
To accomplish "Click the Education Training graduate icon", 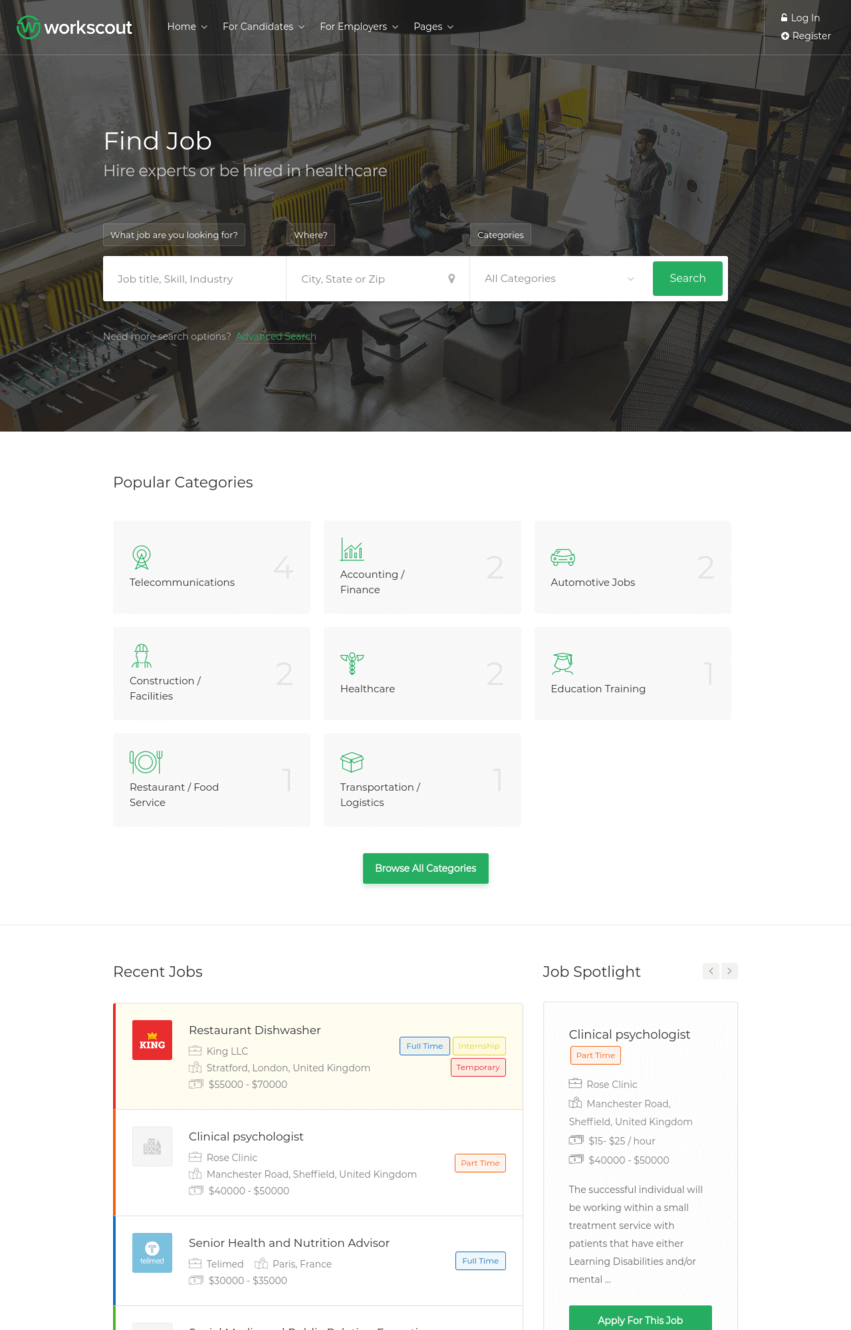I will (562, 663).
